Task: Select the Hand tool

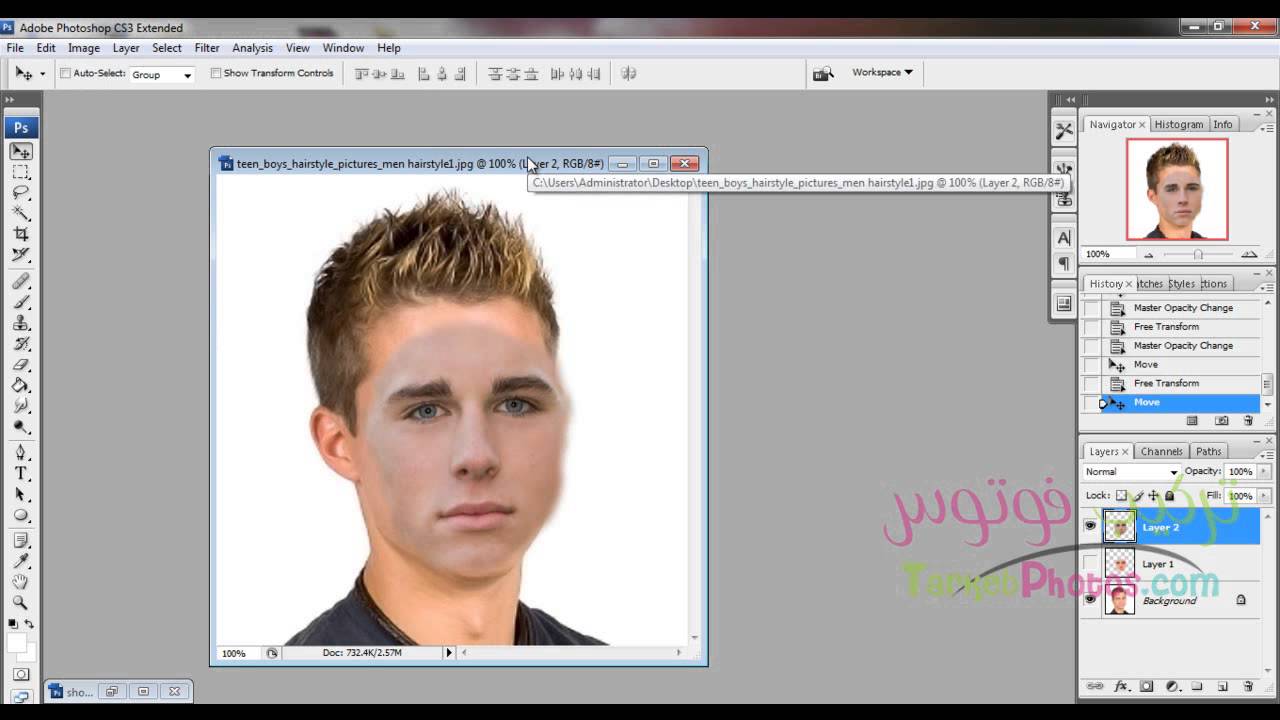Action: pos(21,582)
